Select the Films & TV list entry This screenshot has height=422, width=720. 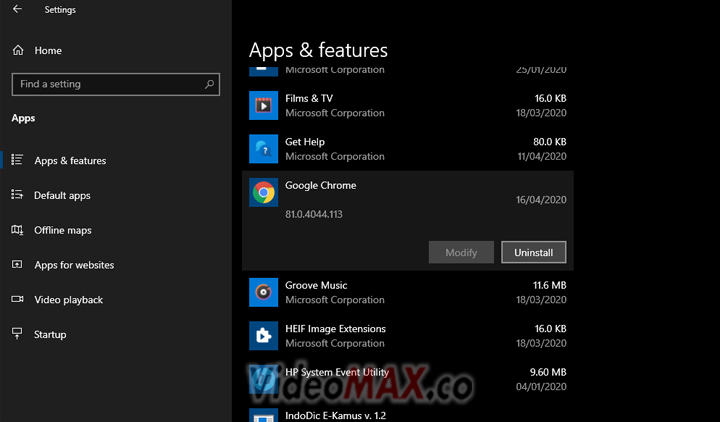coord(408,105)
